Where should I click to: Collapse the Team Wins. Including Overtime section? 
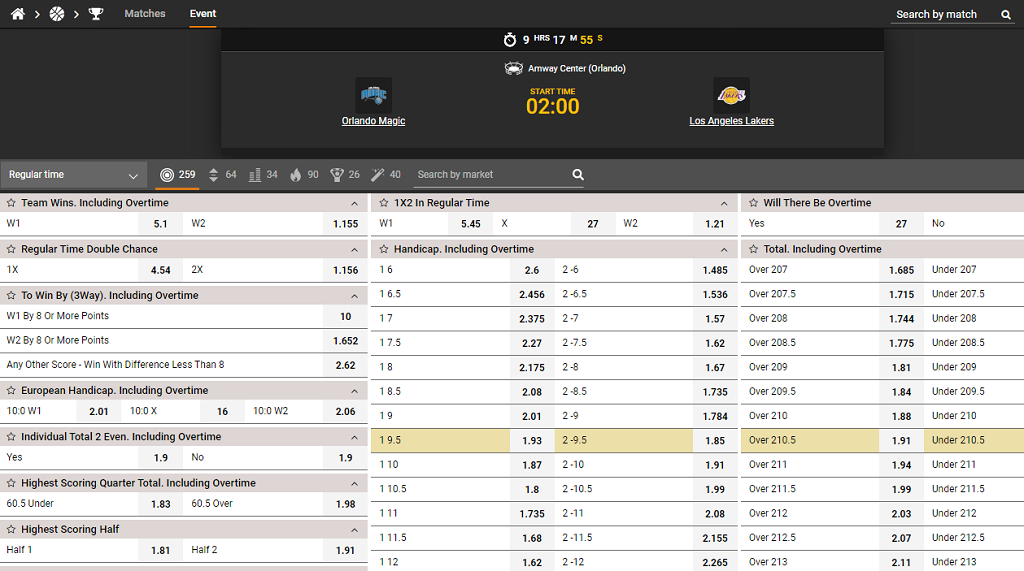coord(355,204)
